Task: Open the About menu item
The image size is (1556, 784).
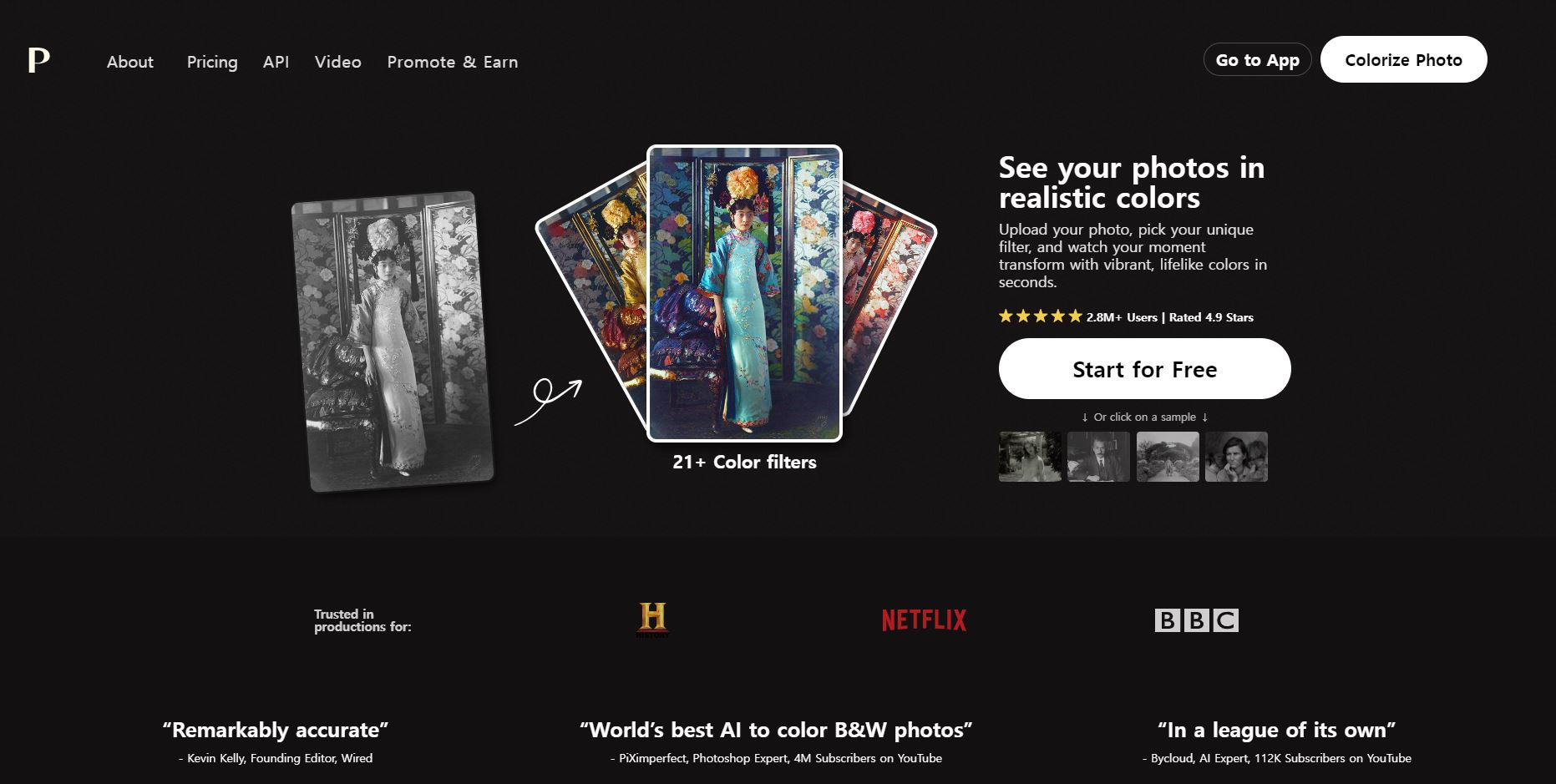Action: [130, 62]
